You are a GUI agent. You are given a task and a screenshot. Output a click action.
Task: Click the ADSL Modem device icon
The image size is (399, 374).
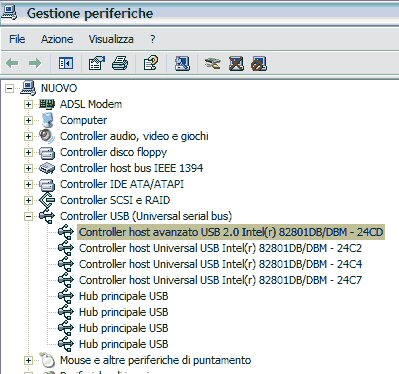(47, 104)
